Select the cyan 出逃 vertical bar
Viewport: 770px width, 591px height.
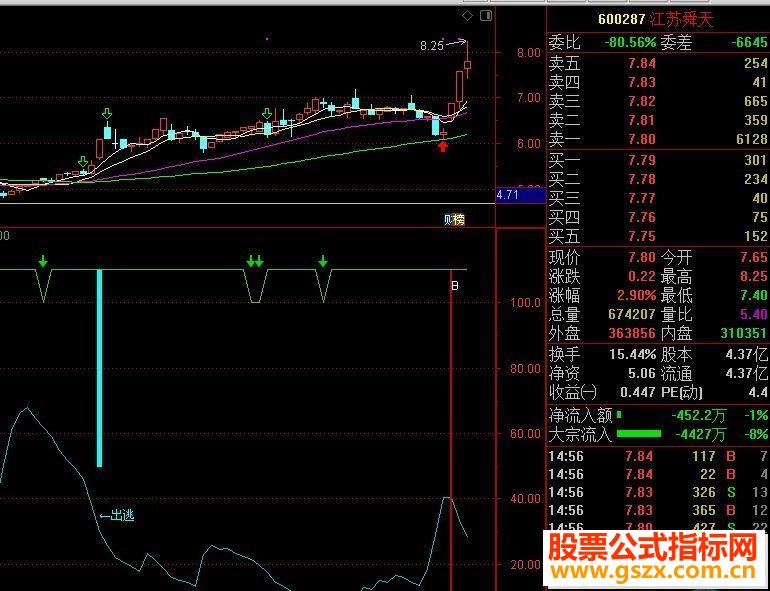(100, 368)
